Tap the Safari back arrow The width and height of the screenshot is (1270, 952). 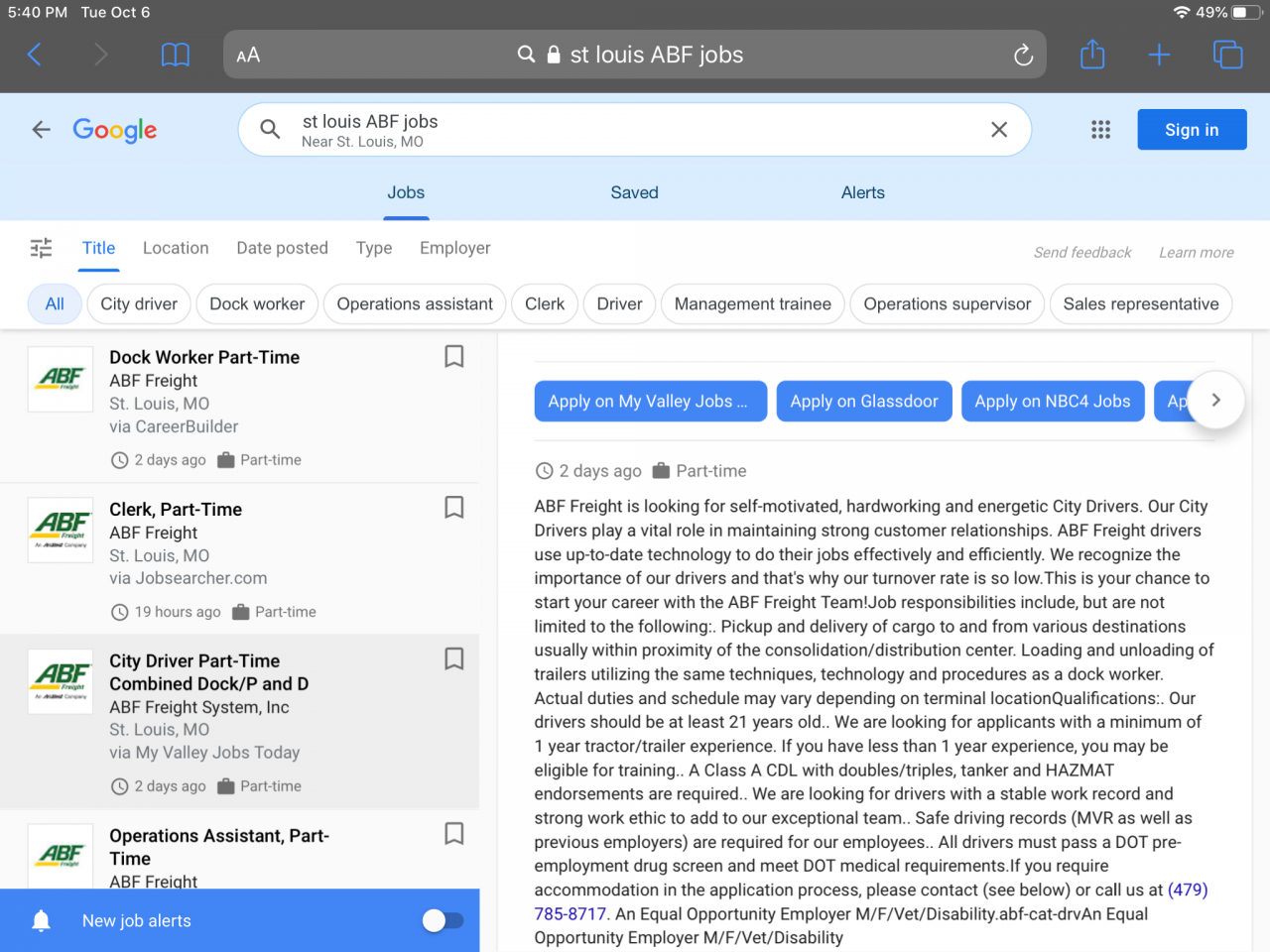pos(35,55)
